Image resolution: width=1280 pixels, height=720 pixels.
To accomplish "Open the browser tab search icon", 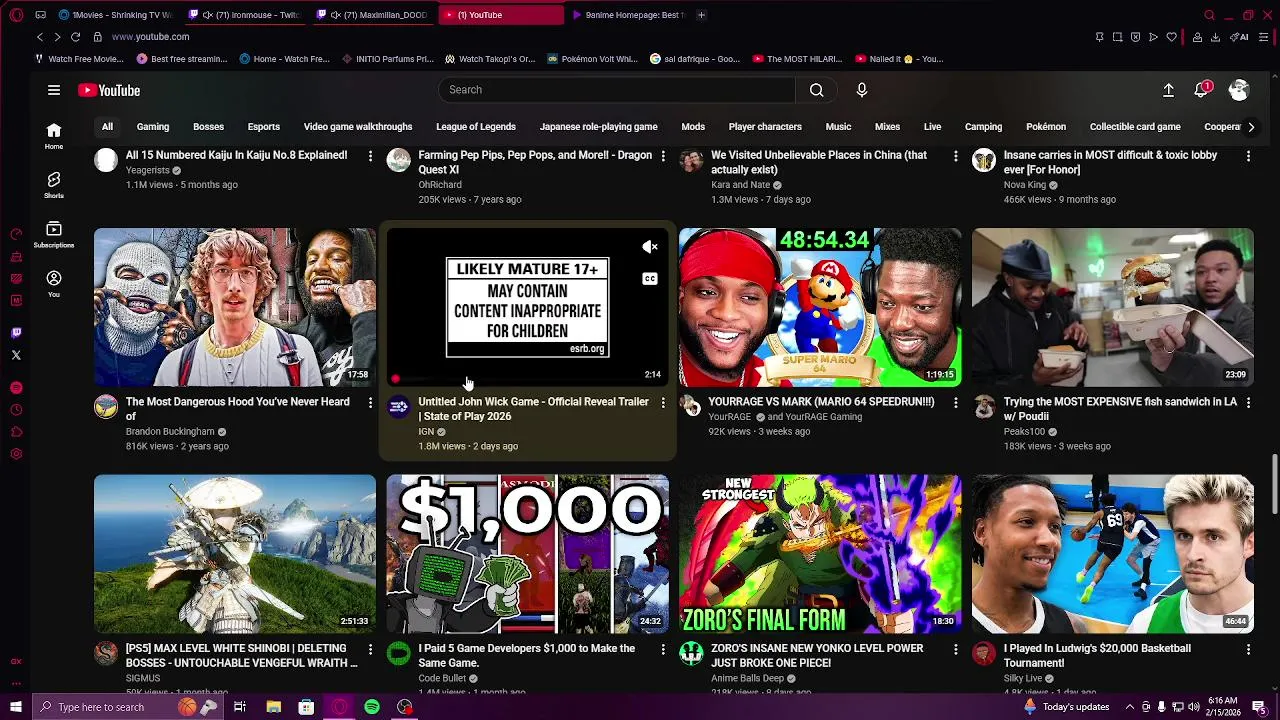I will point(1209,15).
